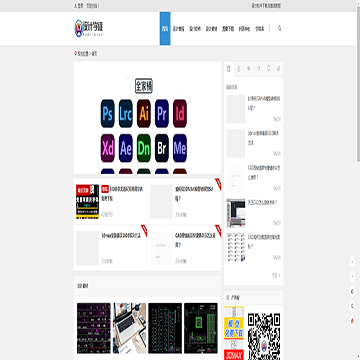Open the search magnifier in the navigation bar
This screenshot has height=360, width=360.
pyautogui.click(x=279, y=28)
